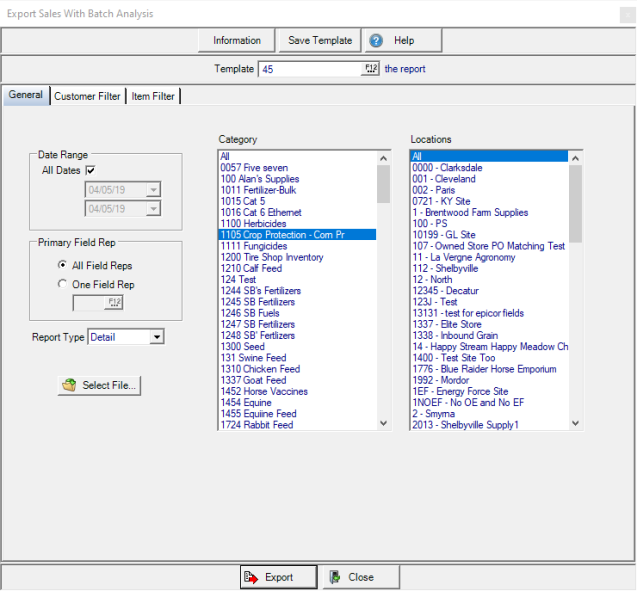
Task: Select the All Field Reps radio button
Action: (63, 265)
